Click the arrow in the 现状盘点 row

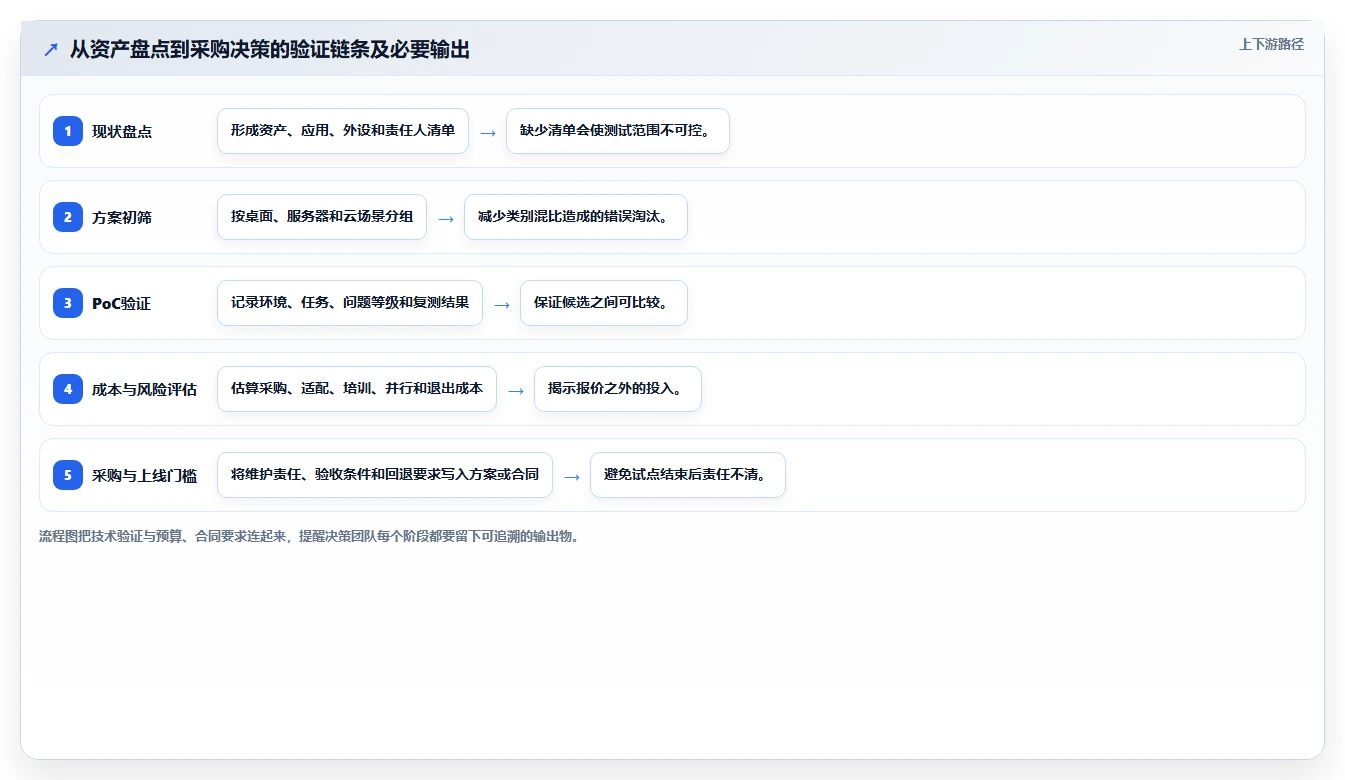point(488,132)
